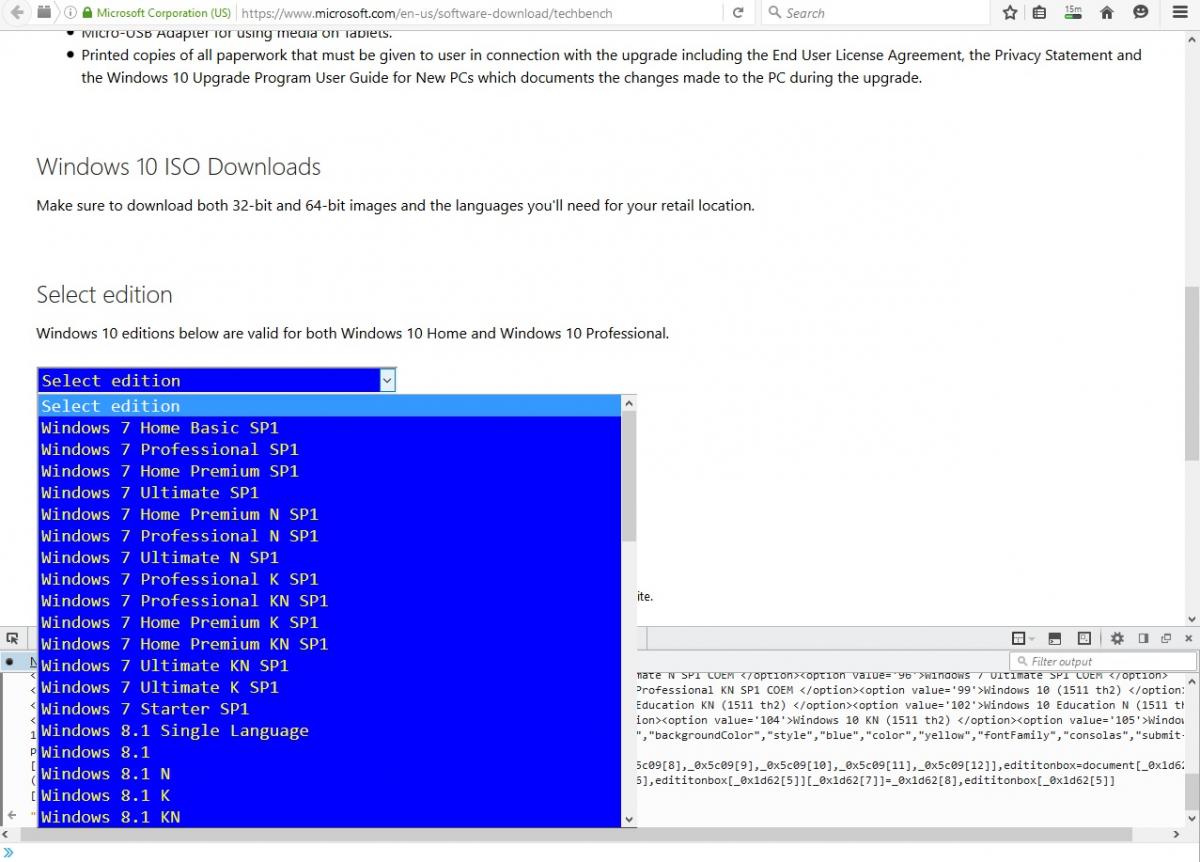1200x862 pixels.
Task: Click the URL address bar
Action: 480,13
